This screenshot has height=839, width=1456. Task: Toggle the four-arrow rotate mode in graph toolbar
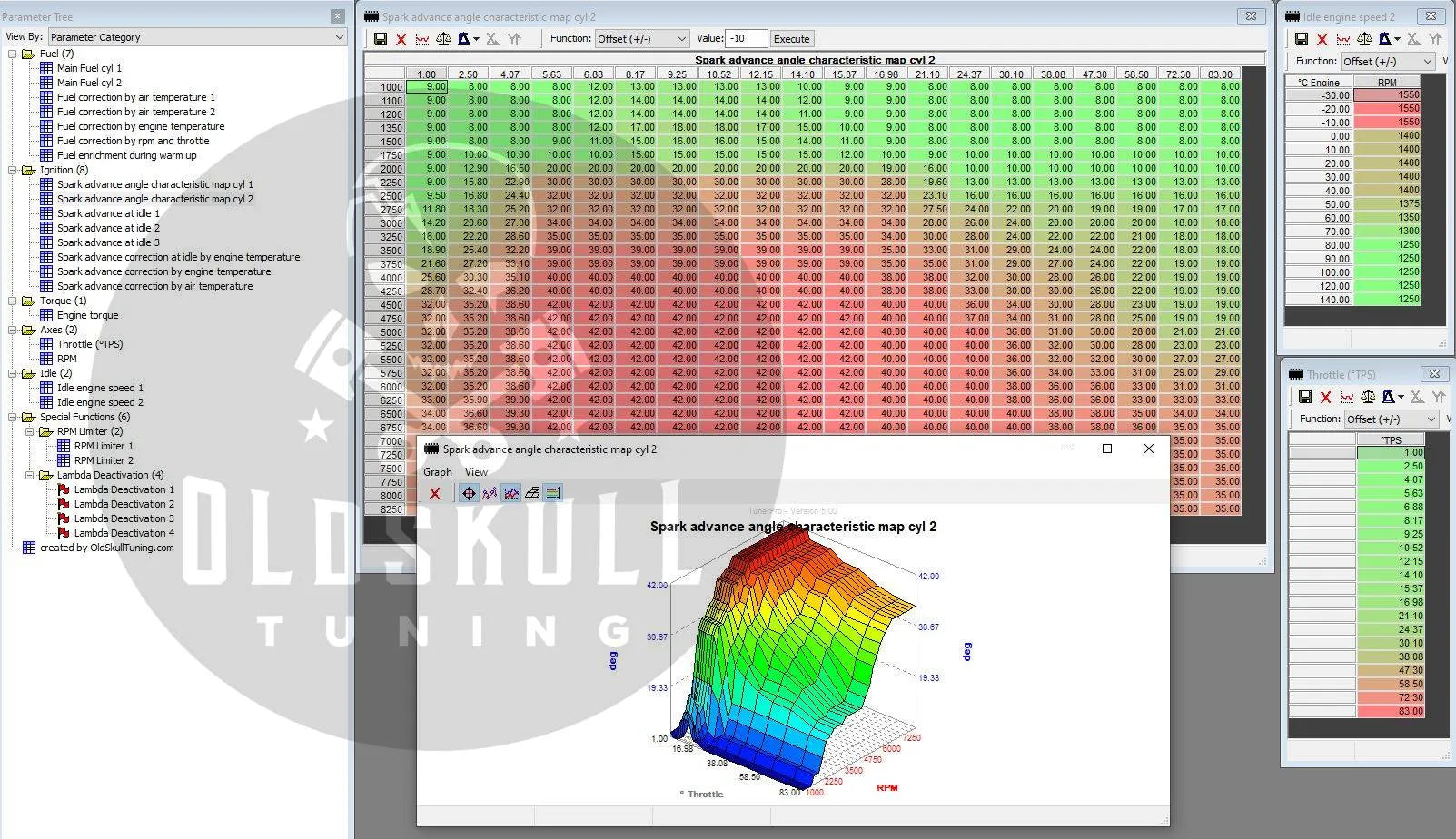click(x=469, y=493)
